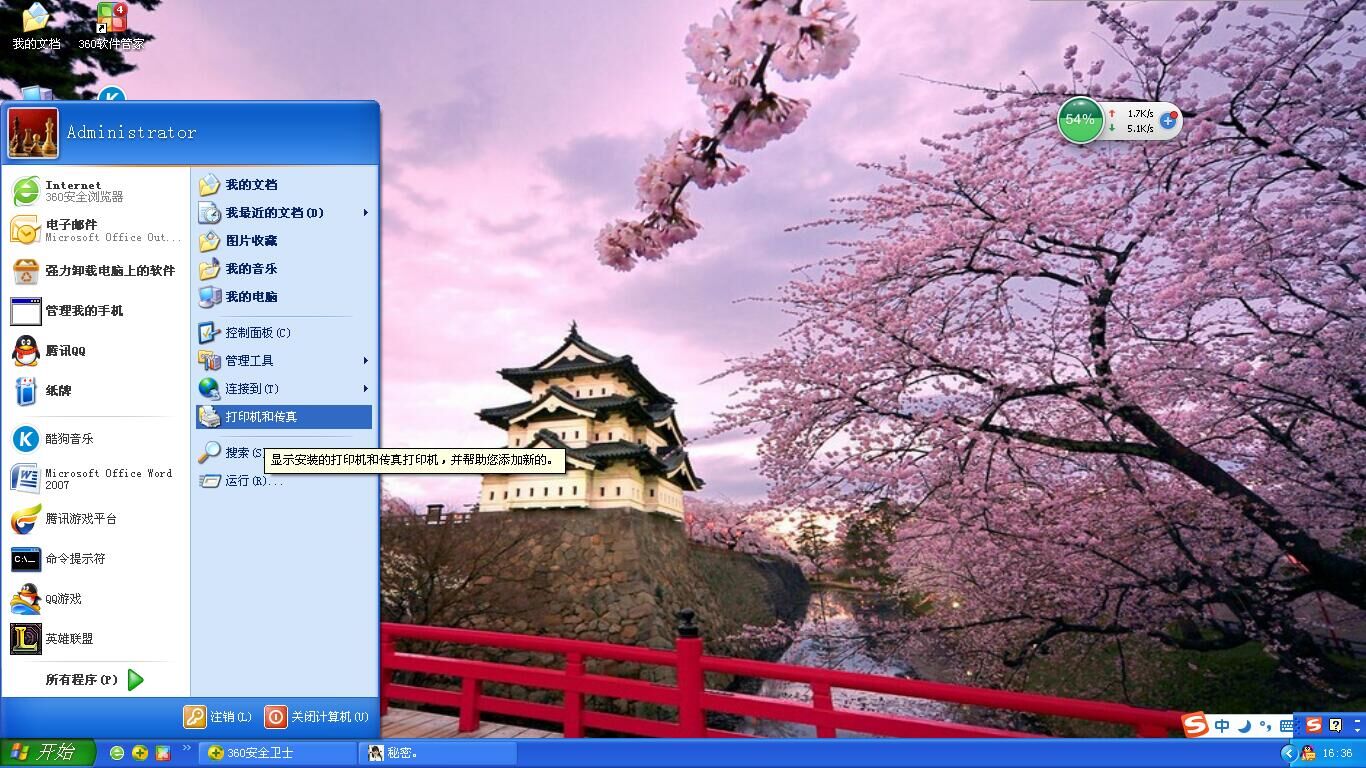Viewport: 1366px width, 768px height.
Task: Open 我的电脑 from the start menu
Action: [x=284, y=297]
